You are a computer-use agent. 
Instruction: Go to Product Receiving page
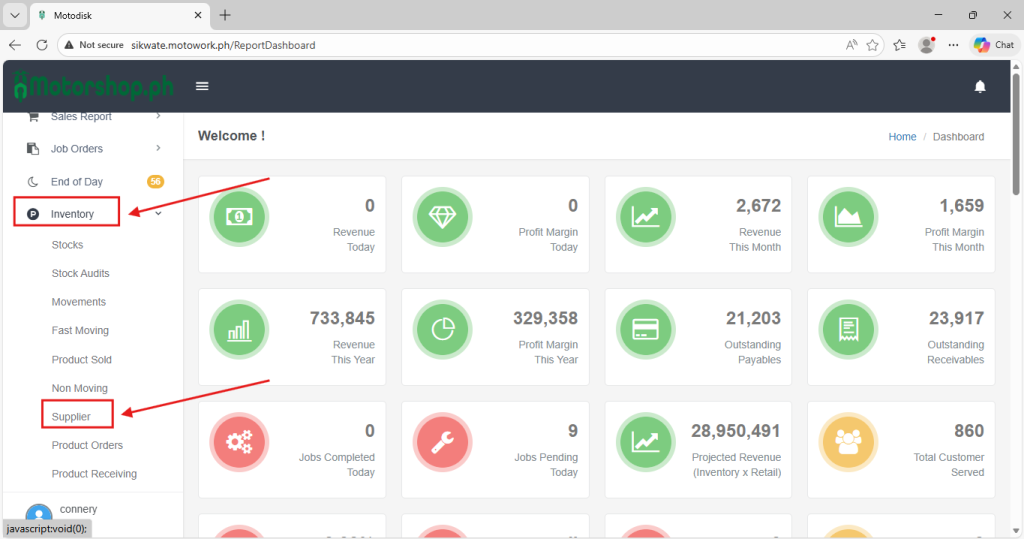point(94,474)
